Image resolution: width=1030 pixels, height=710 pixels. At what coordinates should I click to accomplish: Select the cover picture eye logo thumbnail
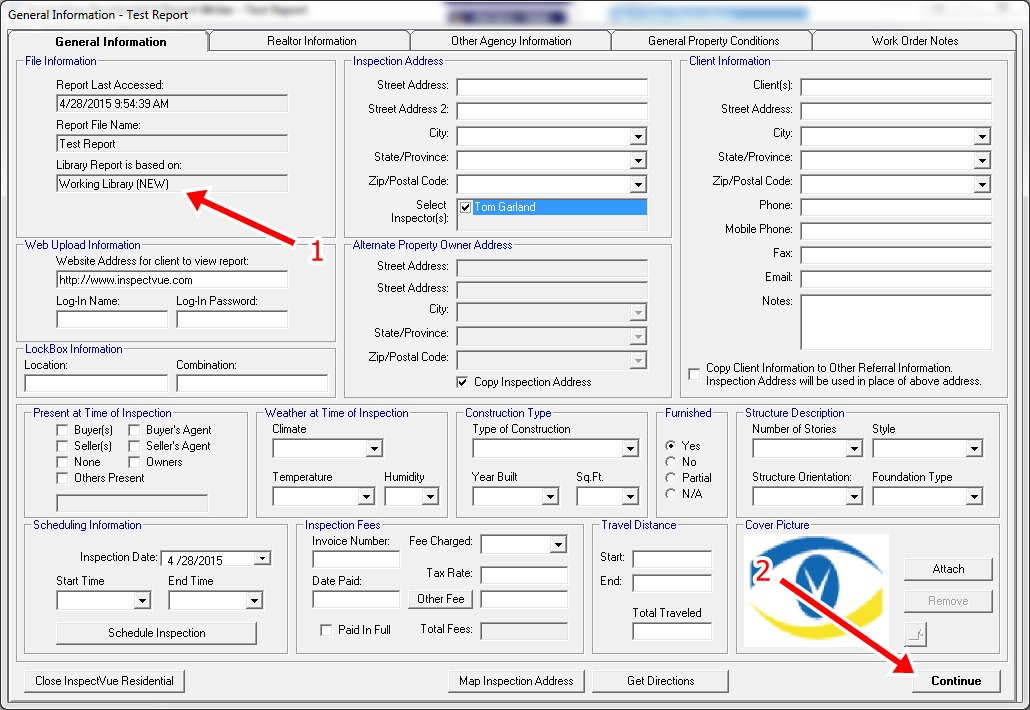(817, 590)
